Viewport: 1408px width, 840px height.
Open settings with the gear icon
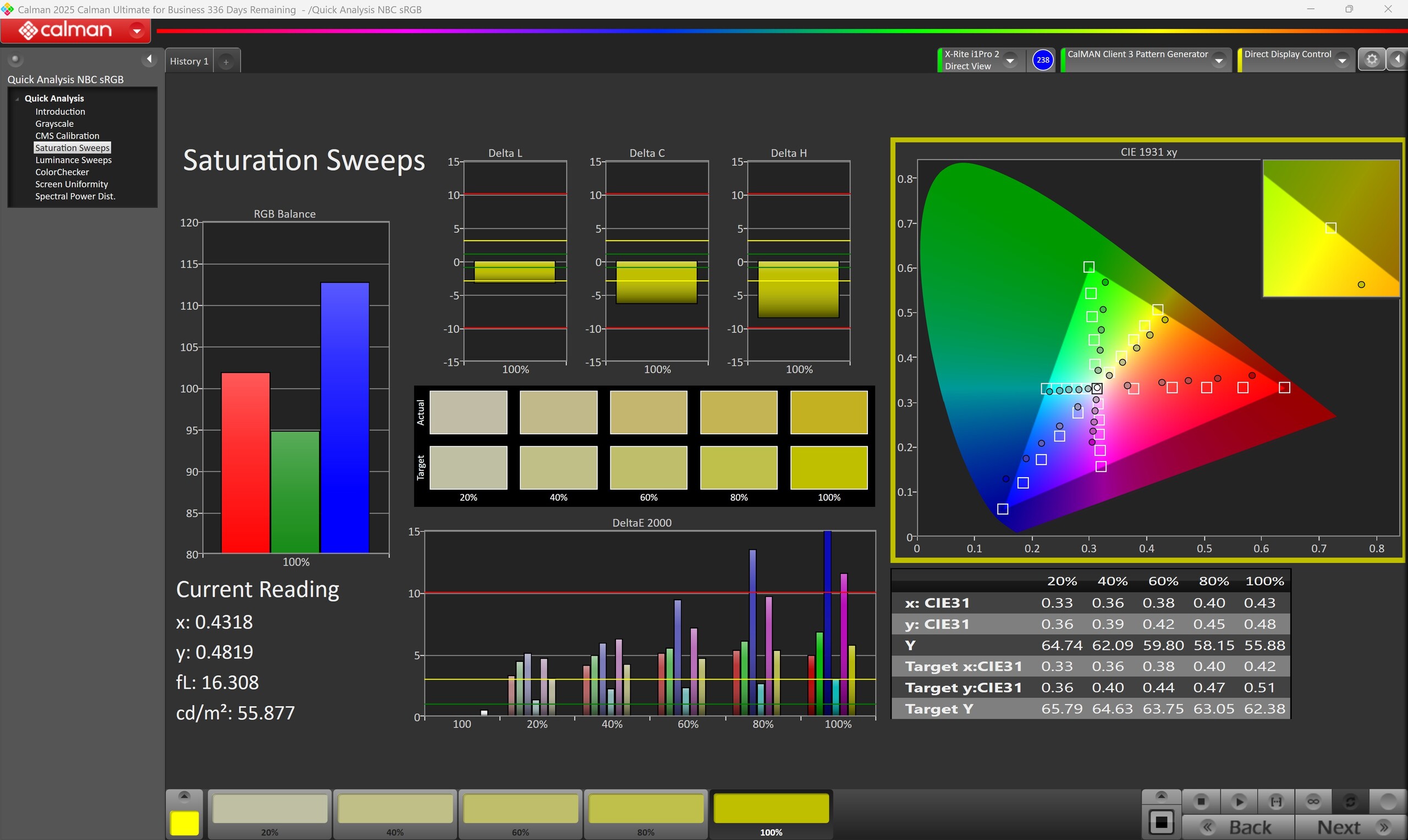pyautogui.click(x=1372, y=59)
